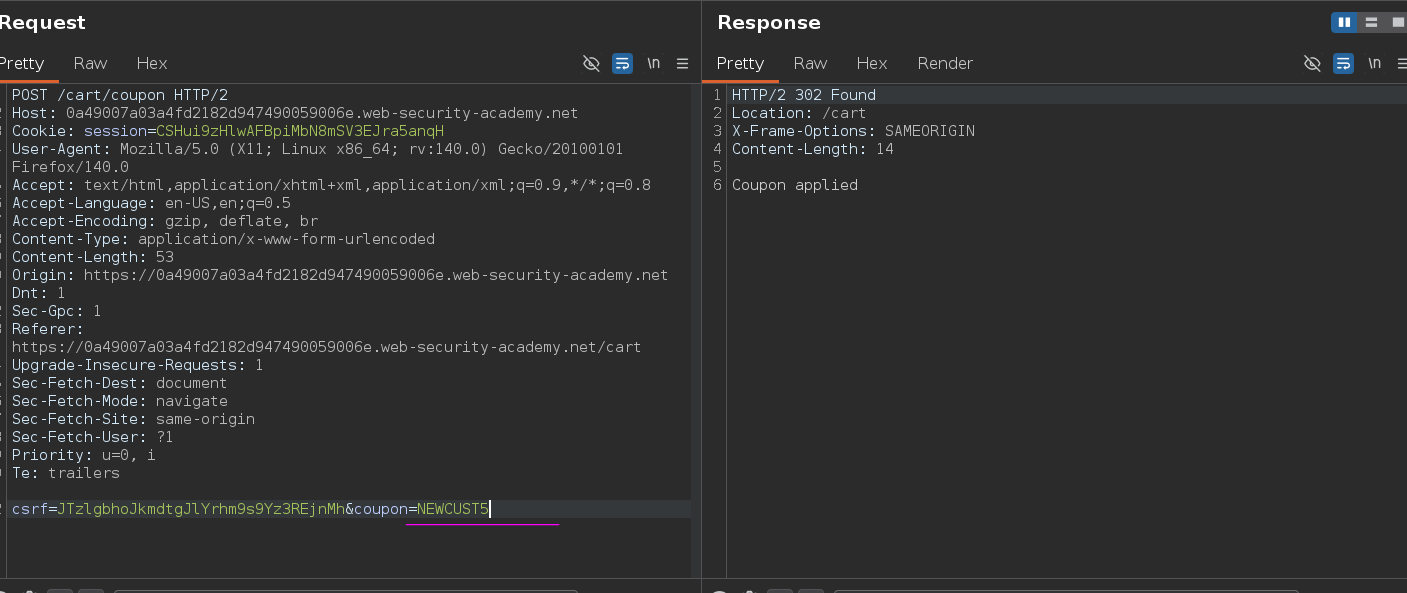Click the Response panel title

[x=769, y=22]
